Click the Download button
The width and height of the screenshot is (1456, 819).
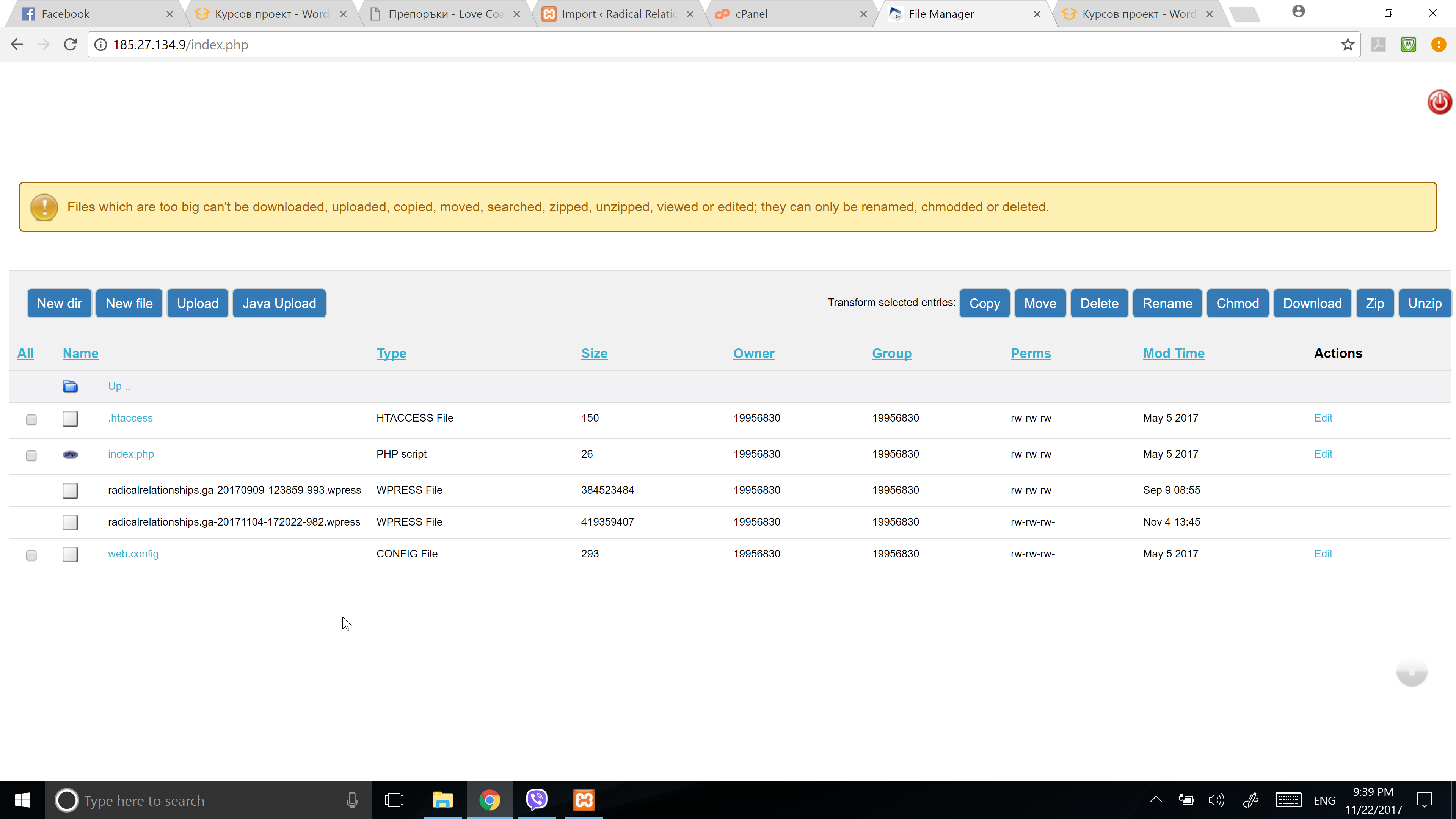tap(1312, 303)
